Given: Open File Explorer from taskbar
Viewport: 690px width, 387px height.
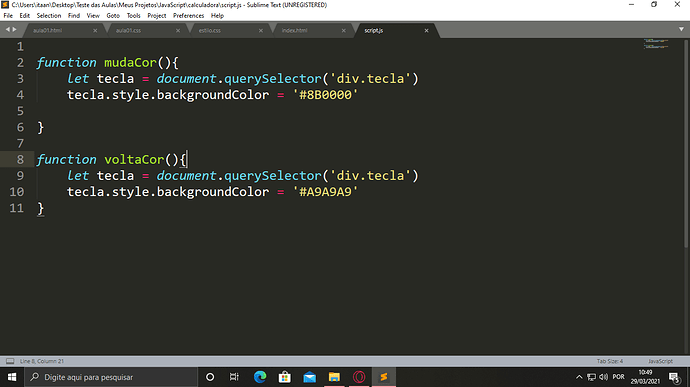Looking at the screenshot, I should (334, 377).
